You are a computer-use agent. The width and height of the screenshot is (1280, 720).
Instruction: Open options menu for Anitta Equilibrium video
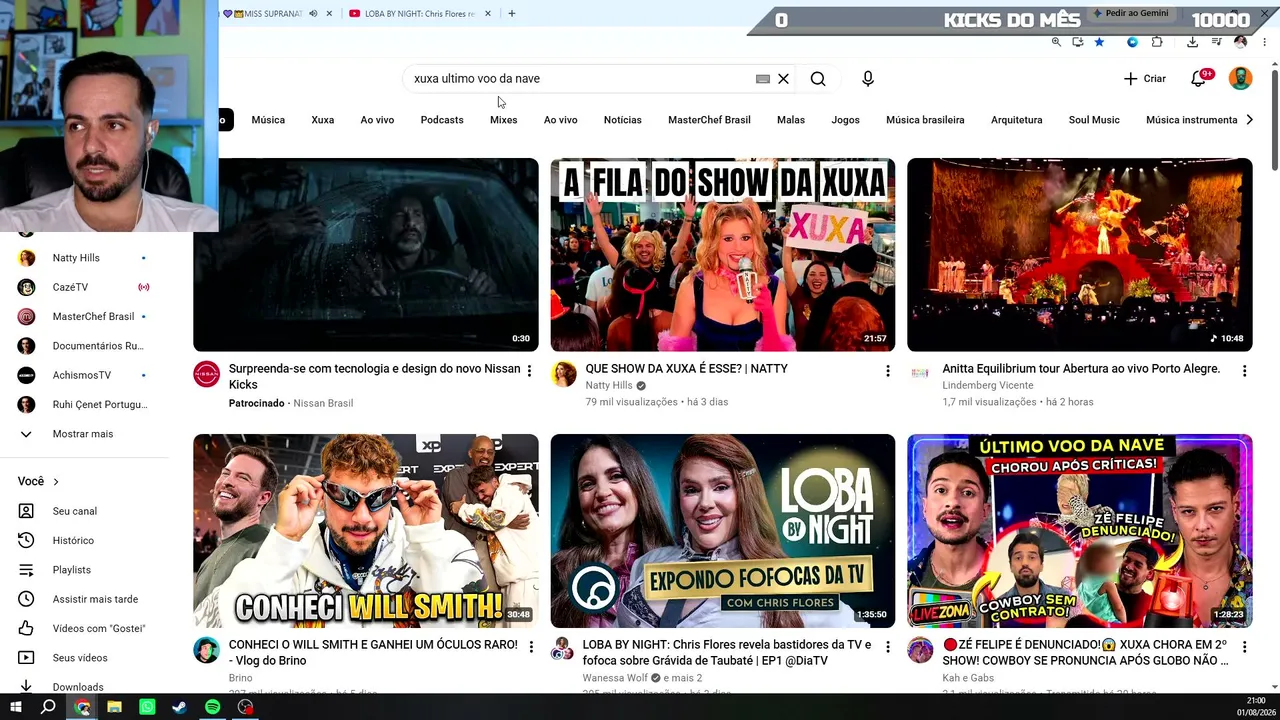coord(1244,371)
